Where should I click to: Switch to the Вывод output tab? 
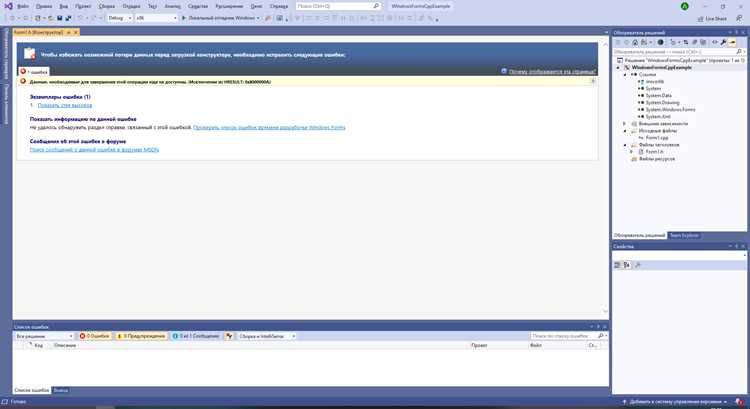pos(60,390)
